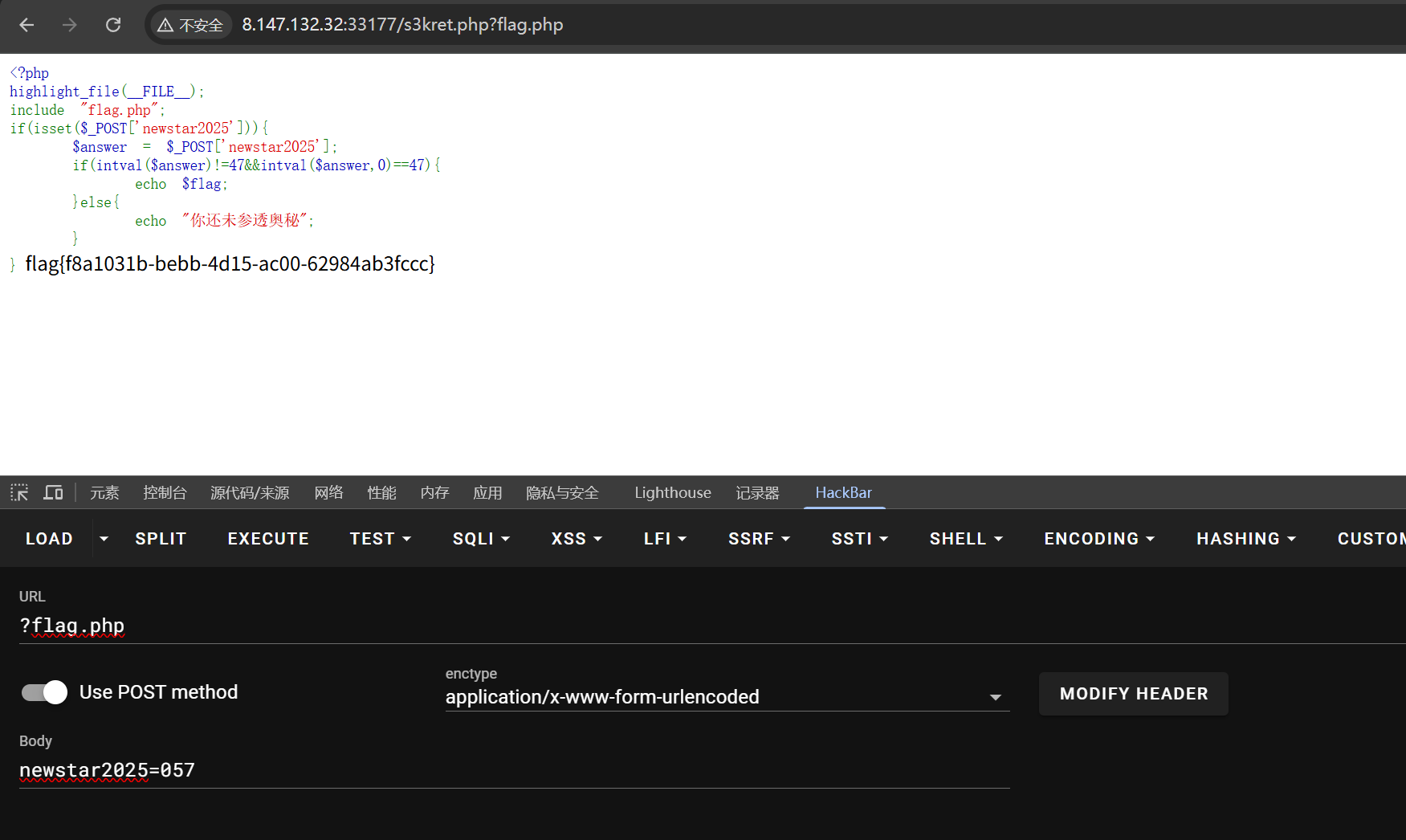
Task: Click the Body input field
Action: 514,770
